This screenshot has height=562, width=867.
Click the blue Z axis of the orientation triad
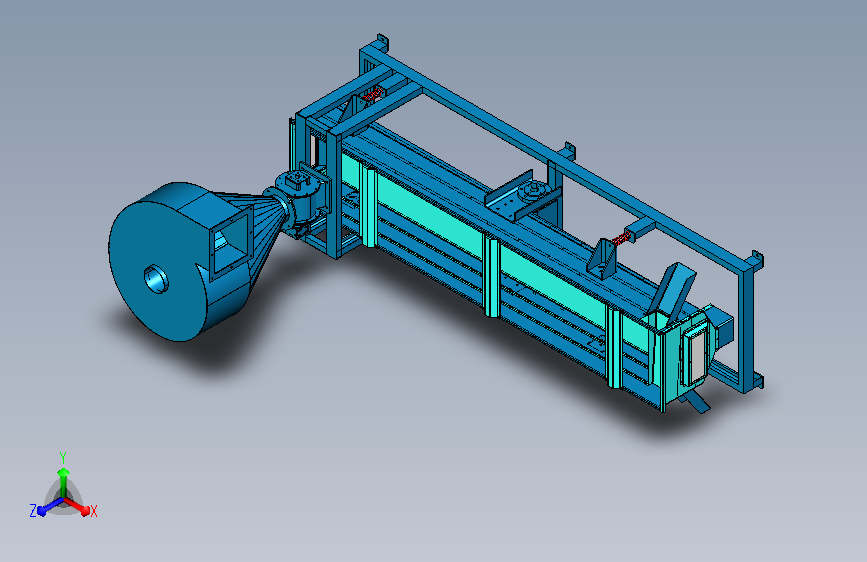(50, 507)
